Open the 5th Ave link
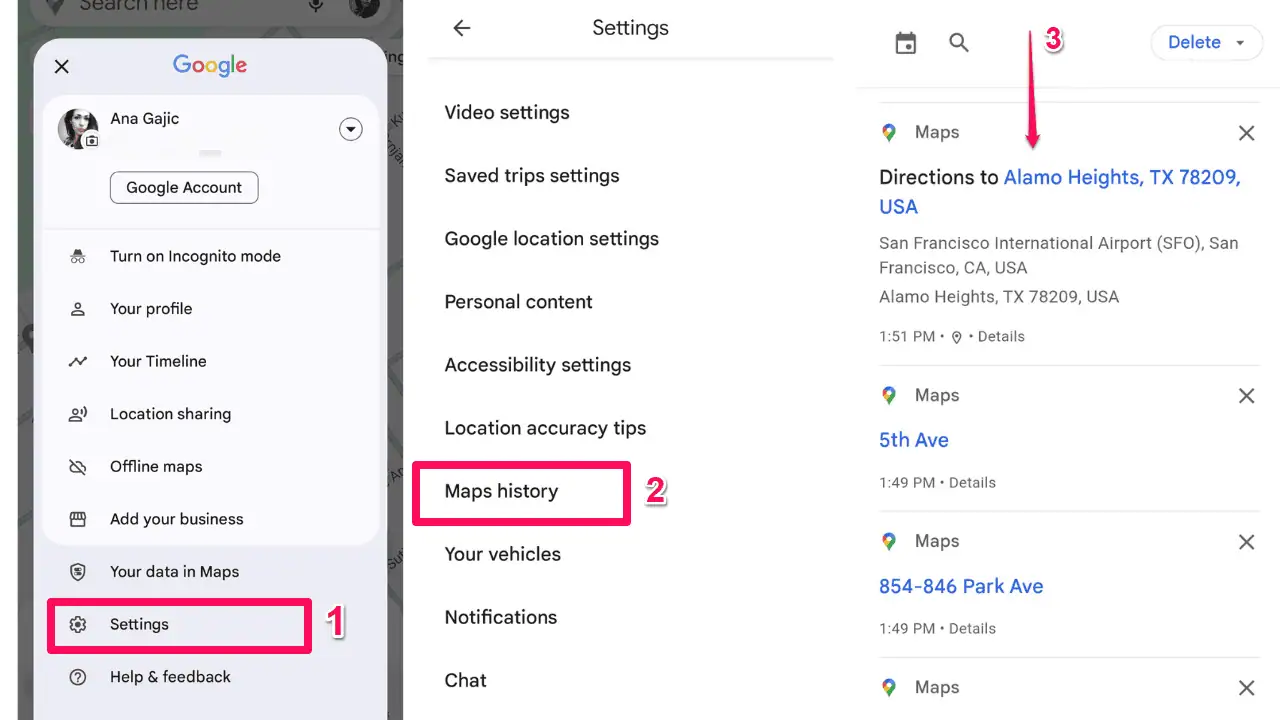 (914, 440)
